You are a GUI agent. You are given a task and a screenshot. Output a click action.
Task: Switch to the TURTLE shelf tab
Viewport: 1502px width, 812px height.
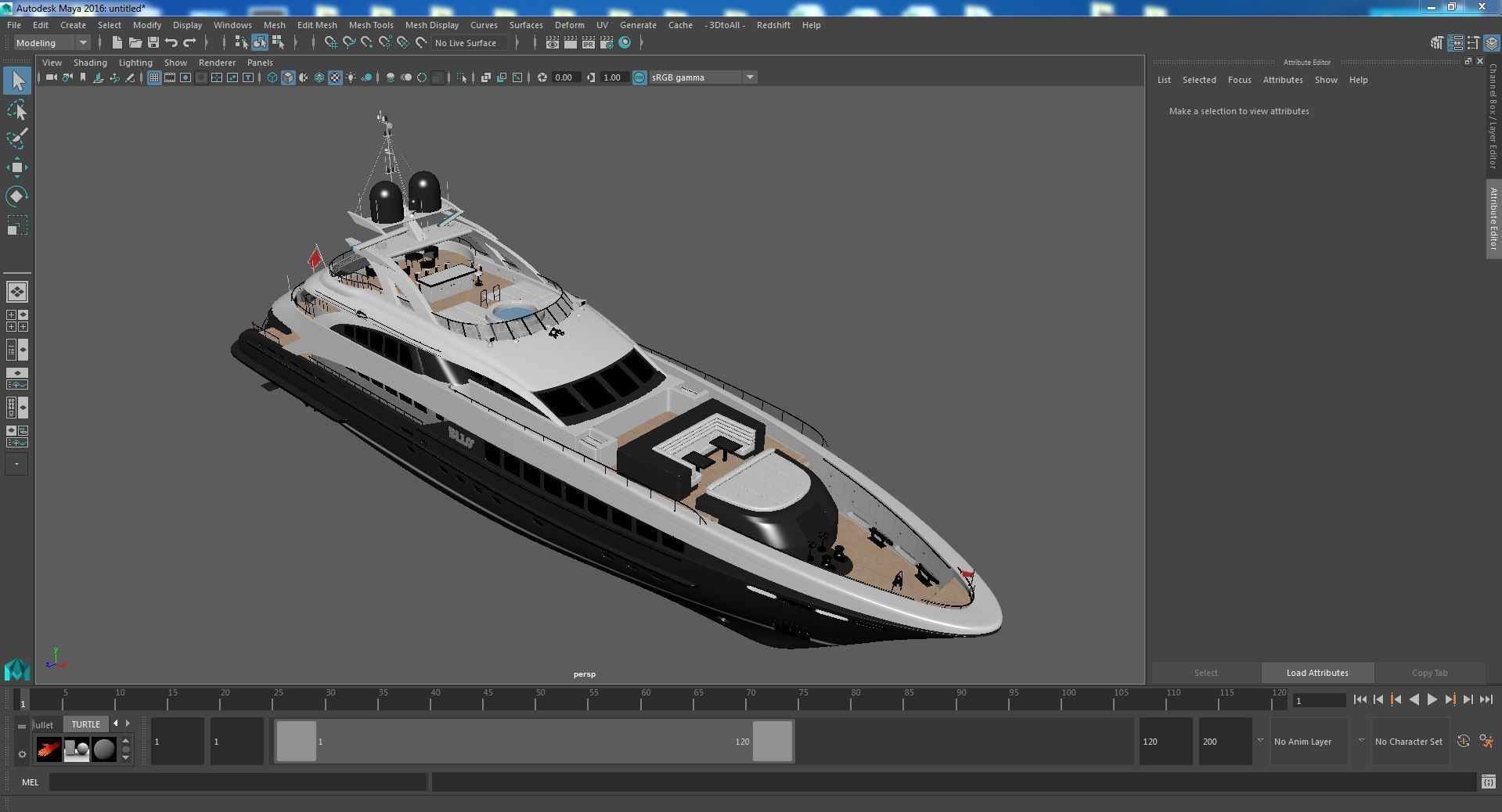coord(86,724)
